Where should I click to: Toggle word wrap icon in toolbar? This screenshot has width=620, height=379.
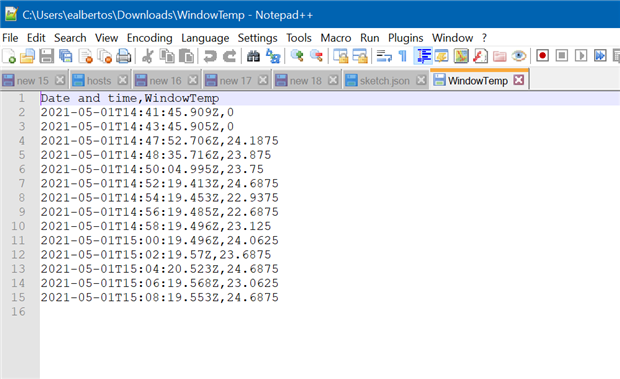384,56
